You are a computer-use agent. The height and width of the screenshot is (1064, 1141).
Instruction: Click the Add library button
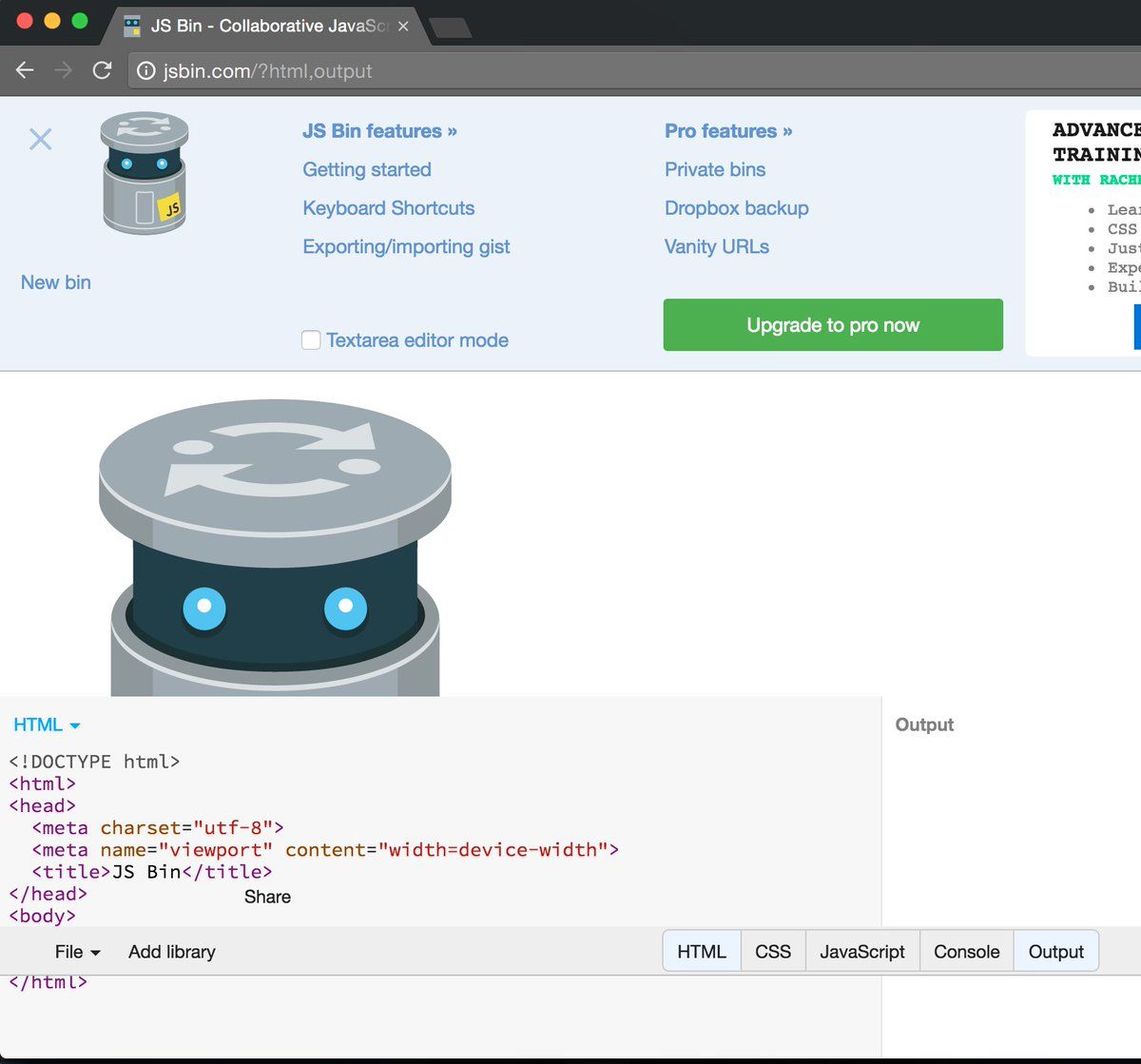coord(172,952)
